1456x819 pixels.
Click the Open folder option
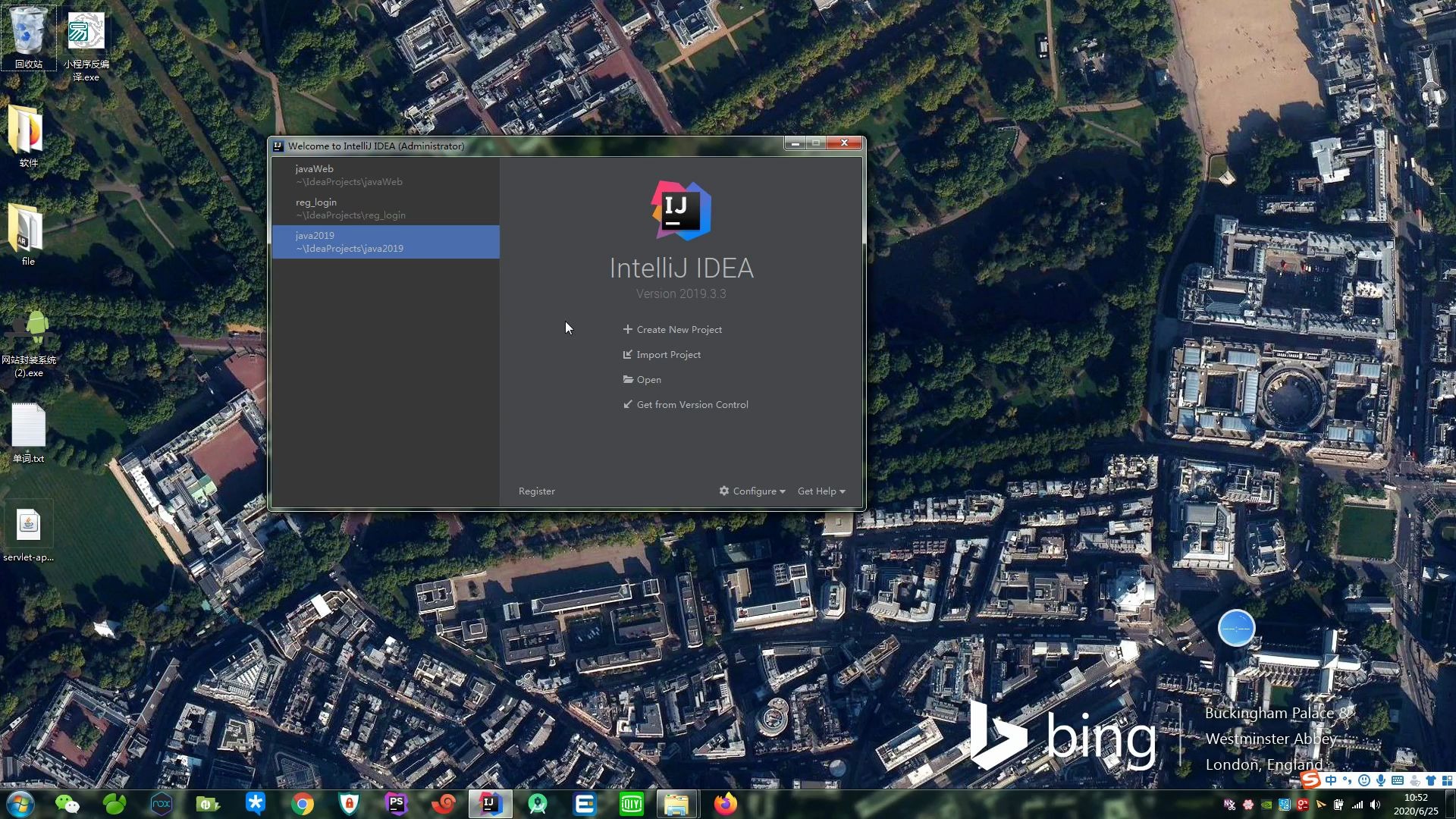(648, 380)
